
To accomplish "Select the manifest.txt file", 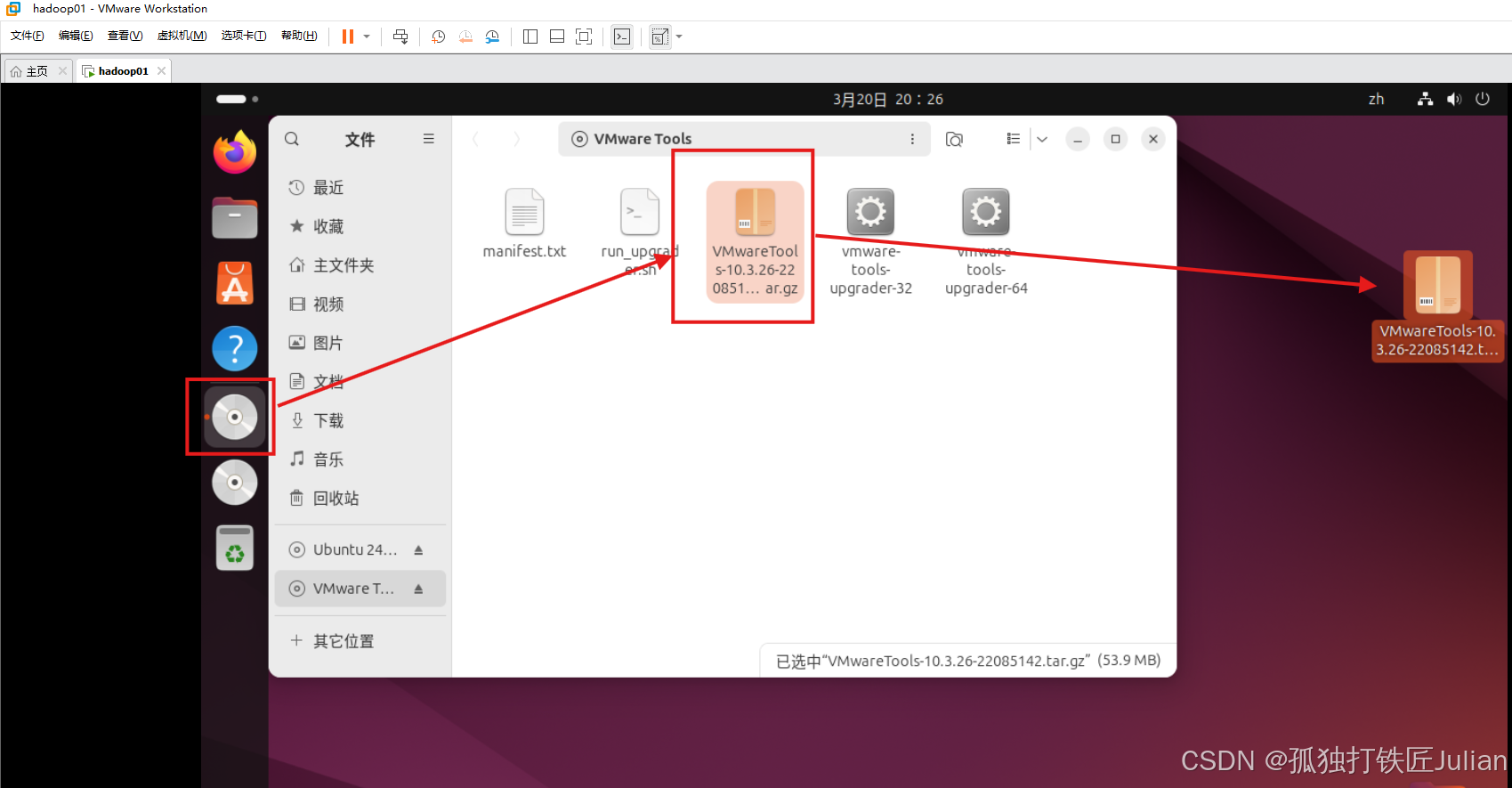I will 524,223.
